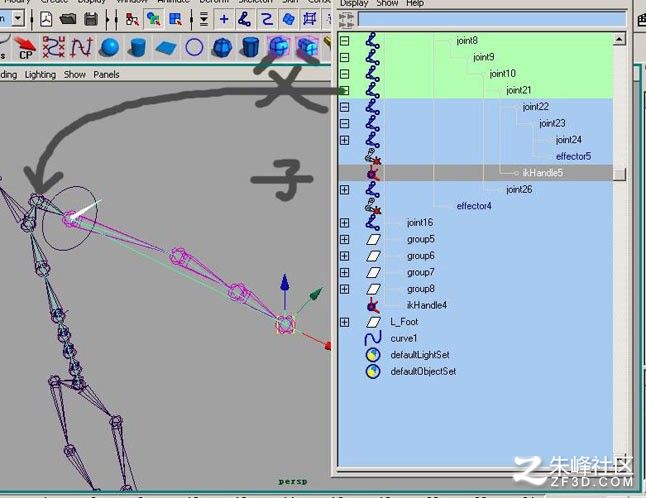The image size is (646, 498).
Task: Open the viewport Panels menu
Action: tap(106, 75)
